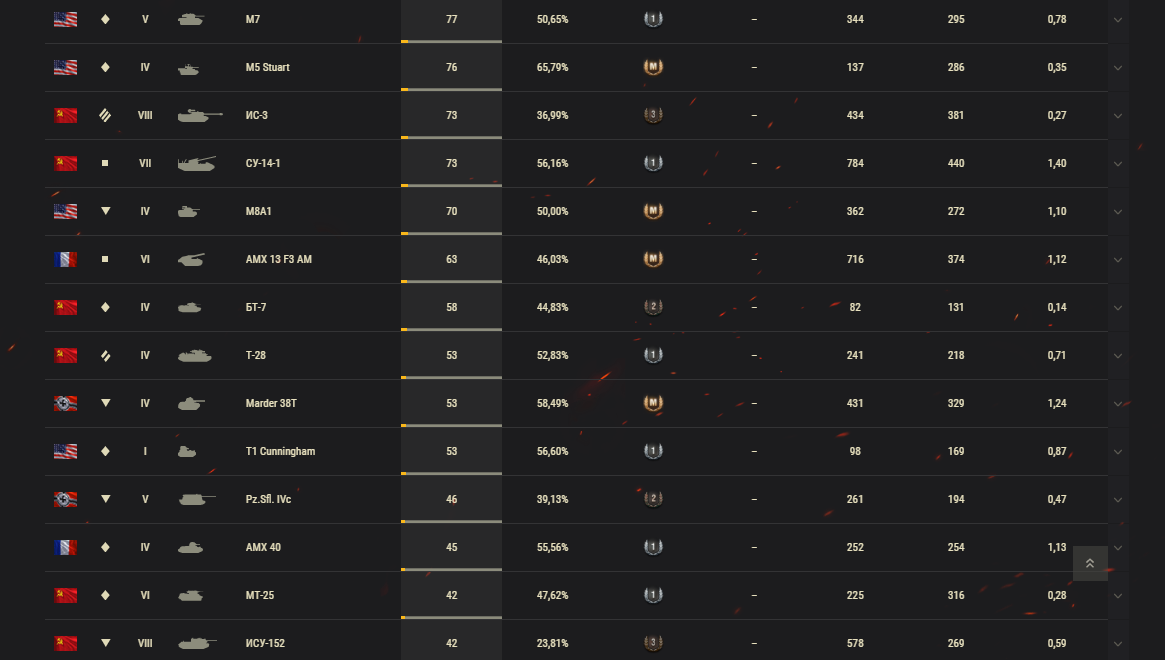The width and height of the screenshot is (1165, 660).
Task: Expand the ИС-3 row with chevron
Action: pos(1117,116)
